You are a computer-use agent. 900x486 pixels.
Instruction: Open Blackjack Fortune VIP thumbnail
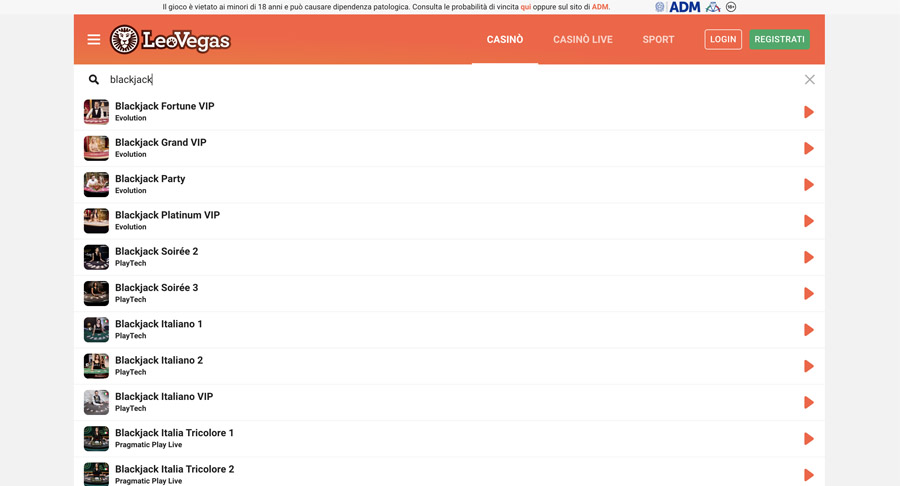point(96,112)
